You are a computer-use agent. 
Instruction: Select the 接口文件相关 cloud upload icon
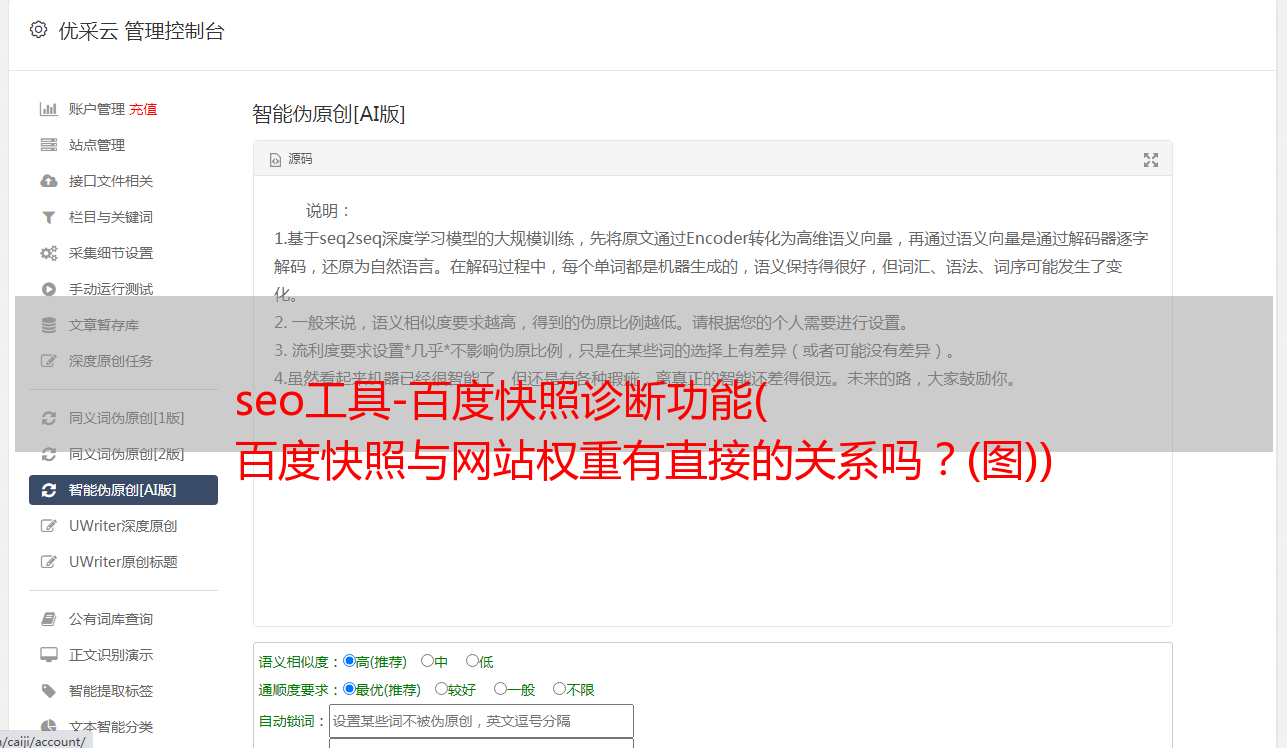pos(48,181)
